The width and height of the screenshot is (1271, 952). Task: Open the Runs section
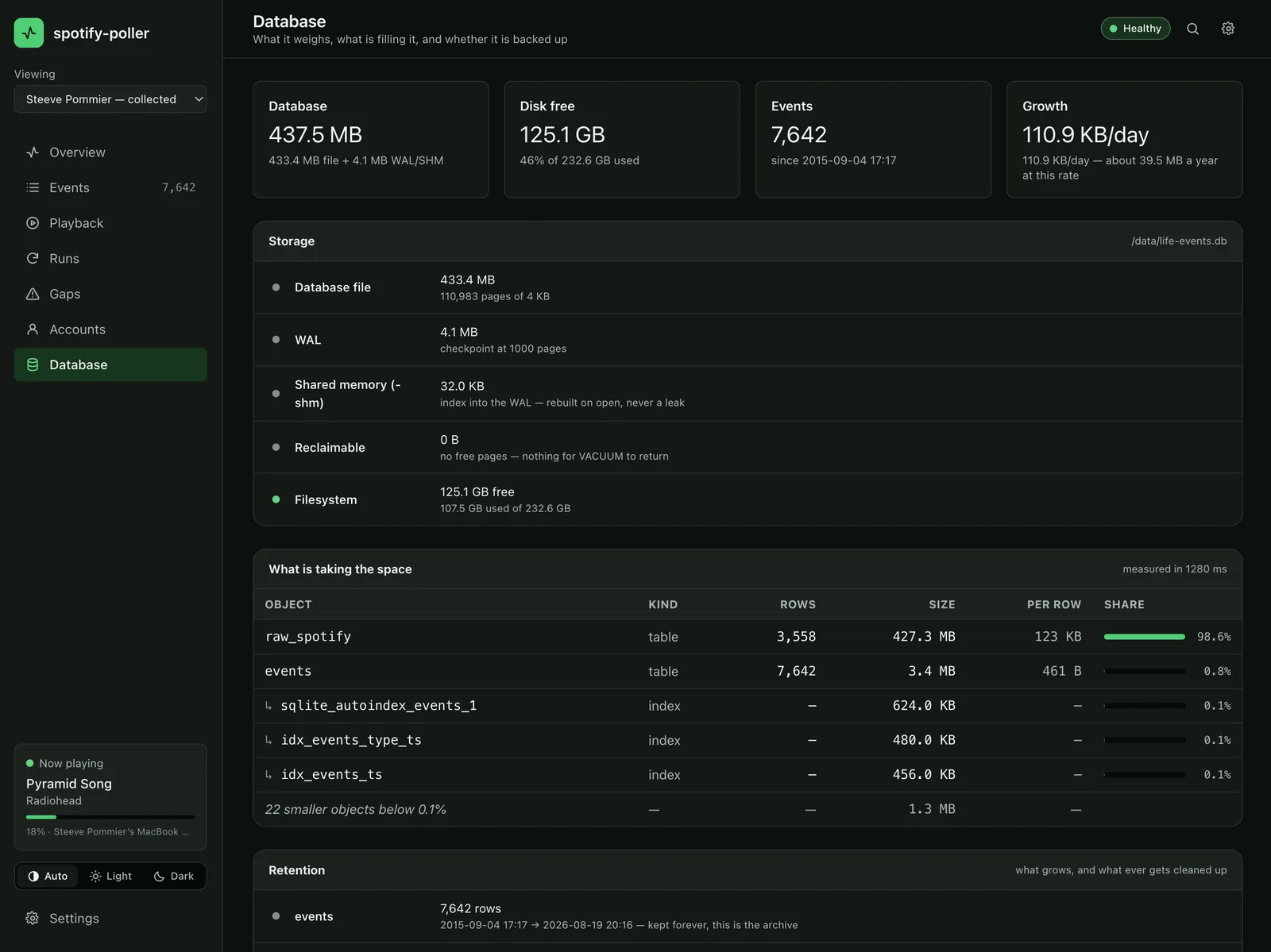point(110,258)
